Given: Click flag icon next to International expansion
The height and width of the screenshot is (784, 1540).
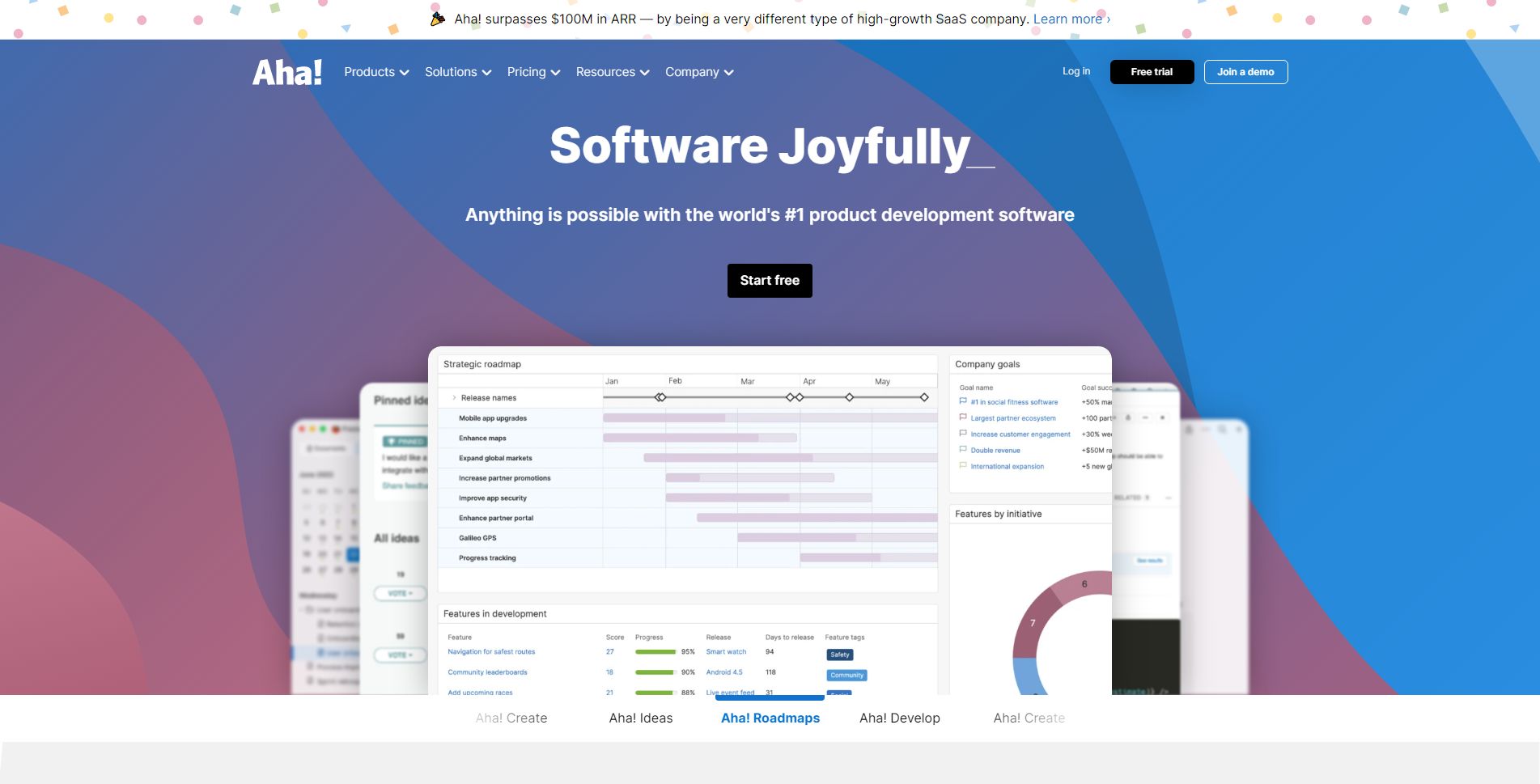Looking at the screenshot, I should point(963,465).
